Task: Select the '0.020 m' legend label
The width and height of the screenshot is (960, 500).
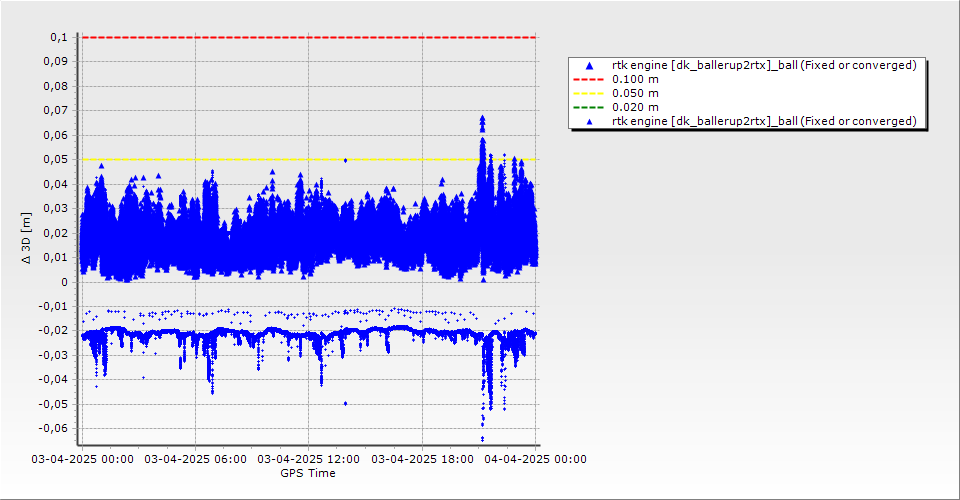Action: click(x=636, y=108)
